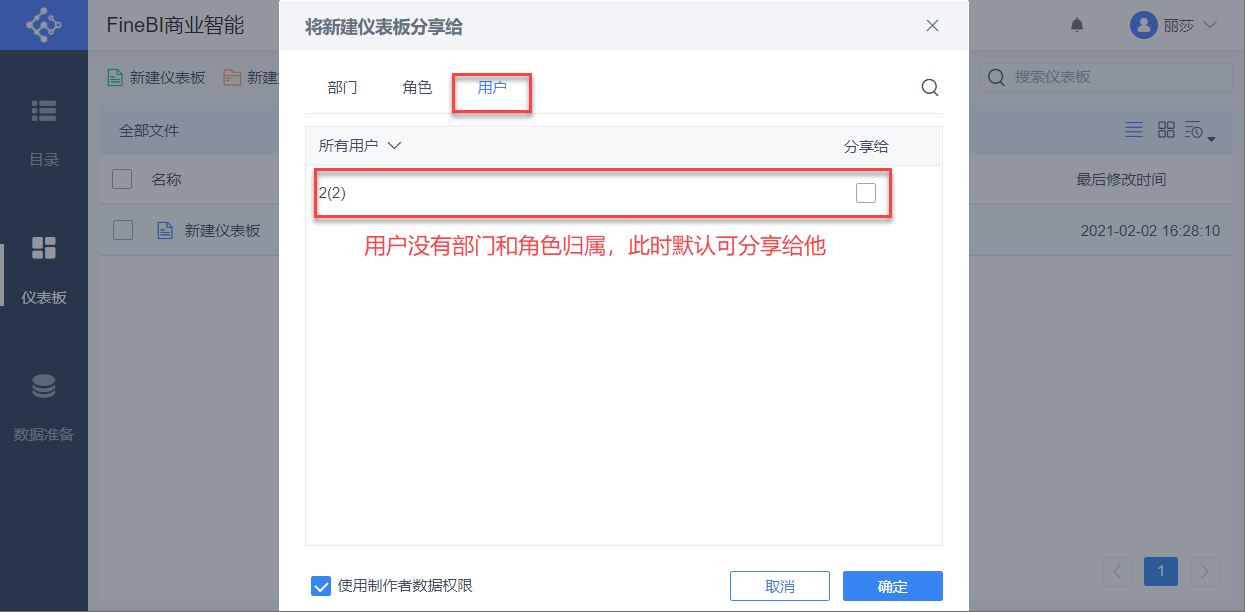Open the 仪表板 dashboard sidebar icon
1245x612 pixels.
(44, 248)
